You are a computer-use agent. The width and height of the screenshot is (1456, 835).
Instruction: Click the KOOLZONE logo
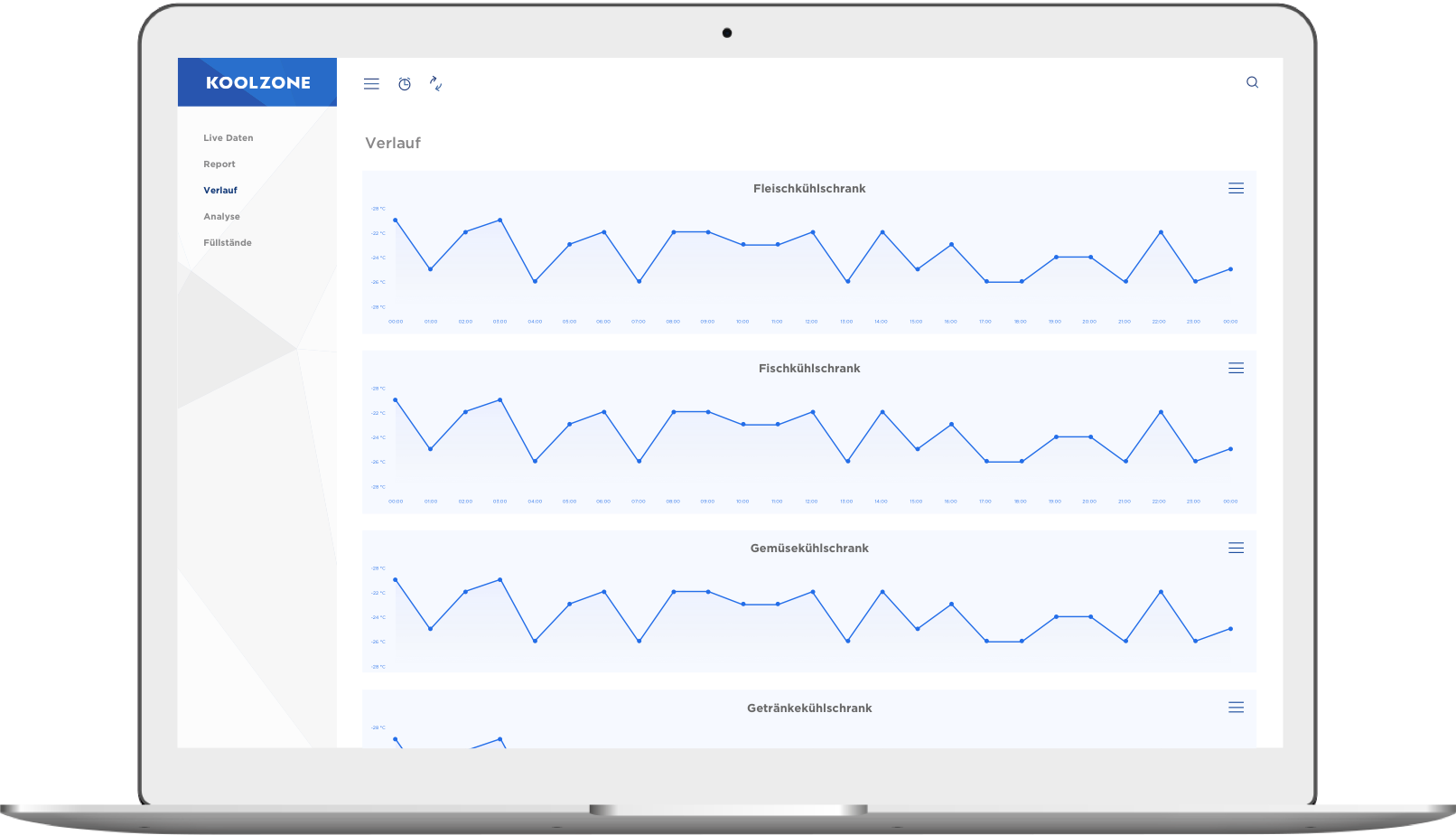[257, 81]
